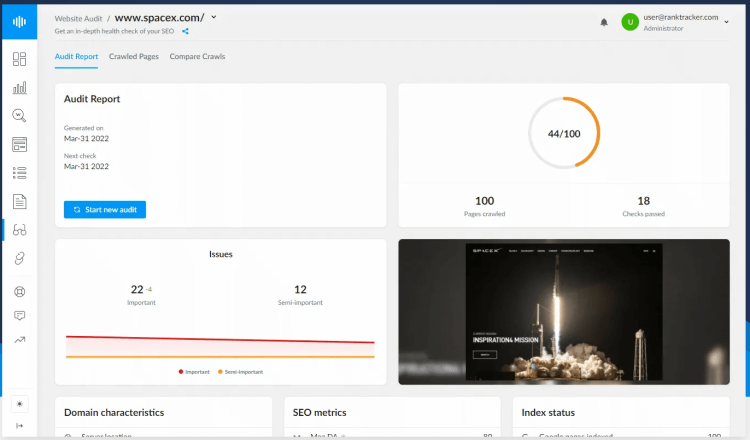Open the checklist list icon in sidebar
The width and height of the screenshot is (750, 440).
(19, 173)
